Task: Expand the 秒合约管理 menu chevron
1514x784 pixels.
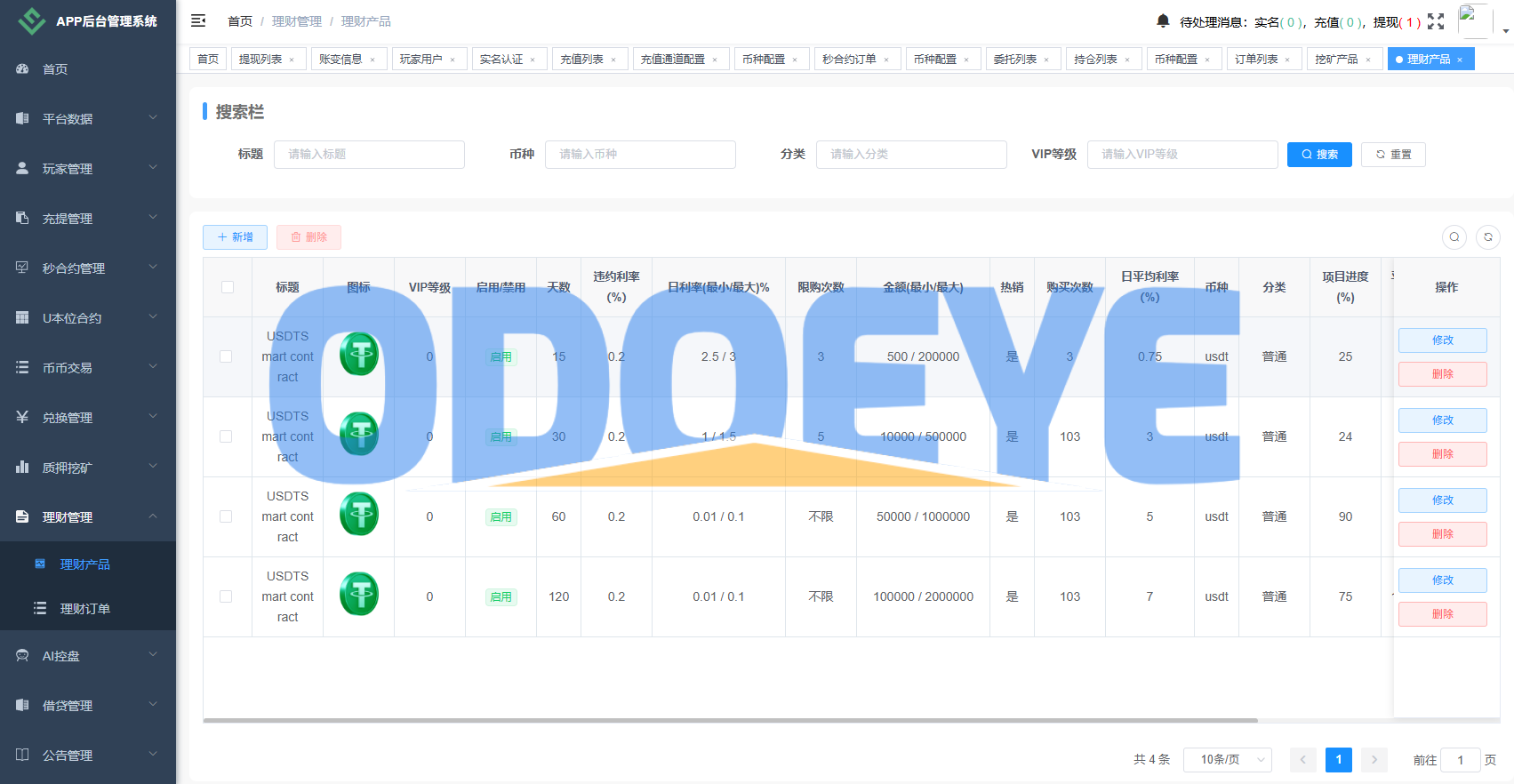Action: pyautogui.click(x=153, y=267)
